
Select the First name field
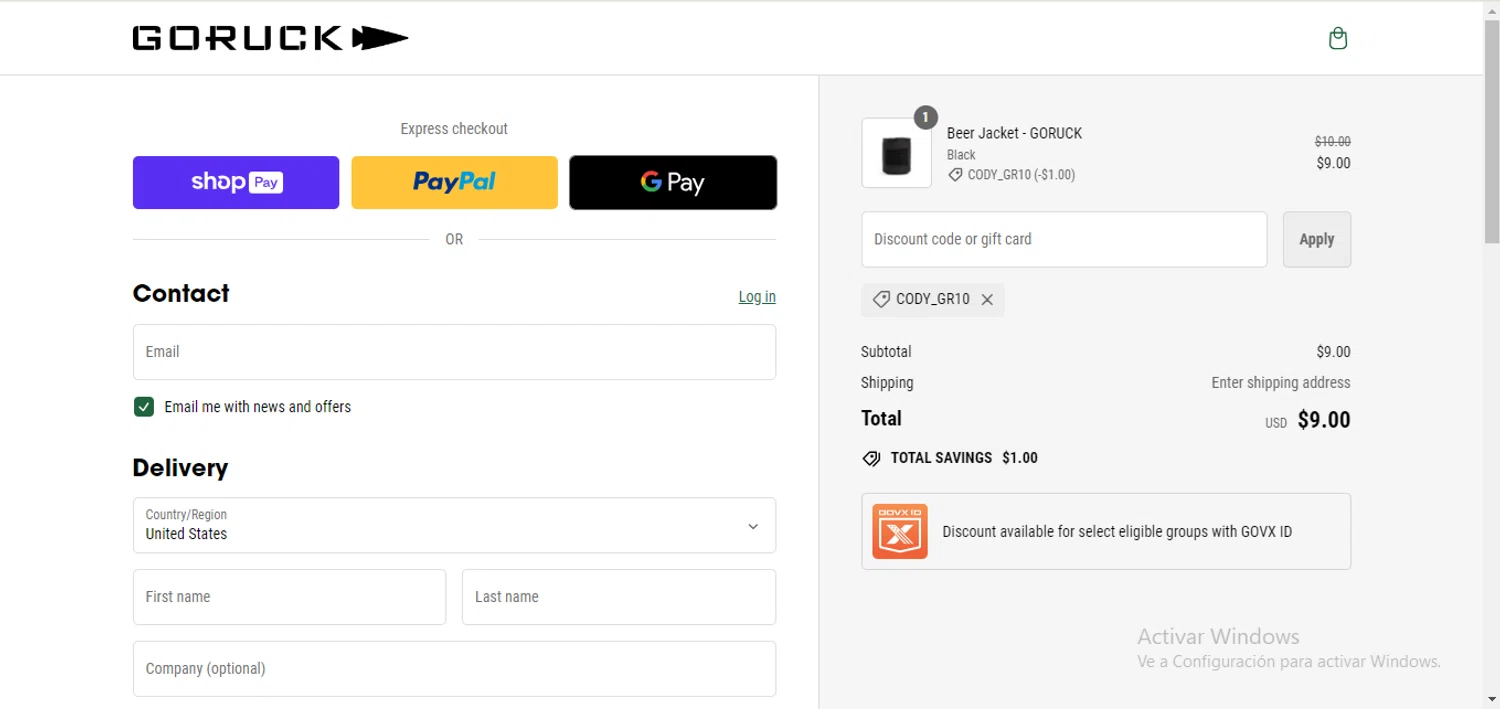click(289, 597)
